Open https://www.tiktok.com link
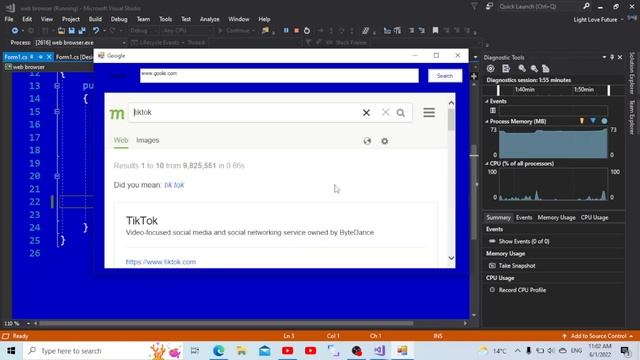Image resolution: width=640 pixels, height=360 pixels. pos(161,262)
